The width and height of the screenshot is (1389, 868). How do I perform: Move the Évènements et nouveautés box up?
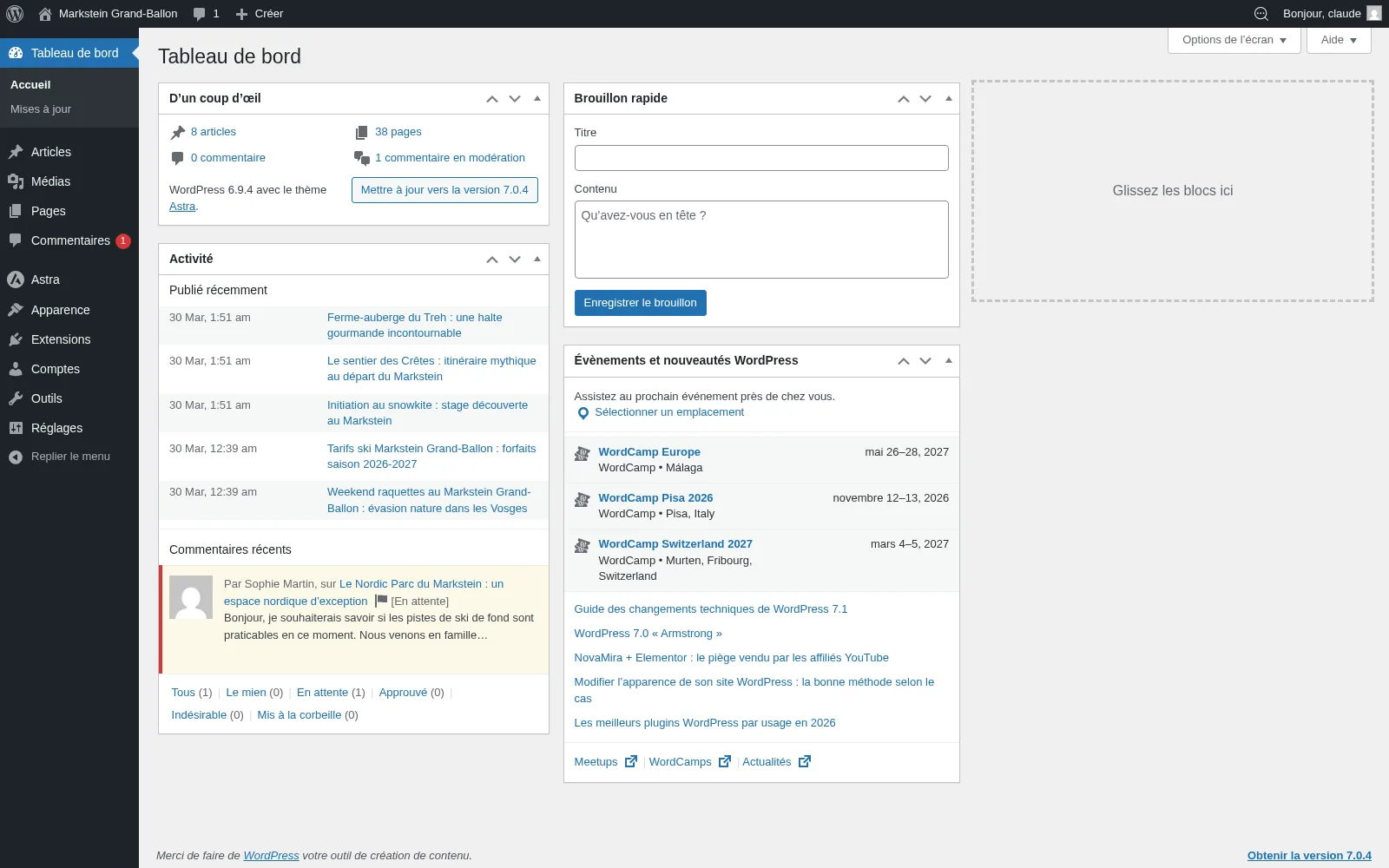click(904, 361)
